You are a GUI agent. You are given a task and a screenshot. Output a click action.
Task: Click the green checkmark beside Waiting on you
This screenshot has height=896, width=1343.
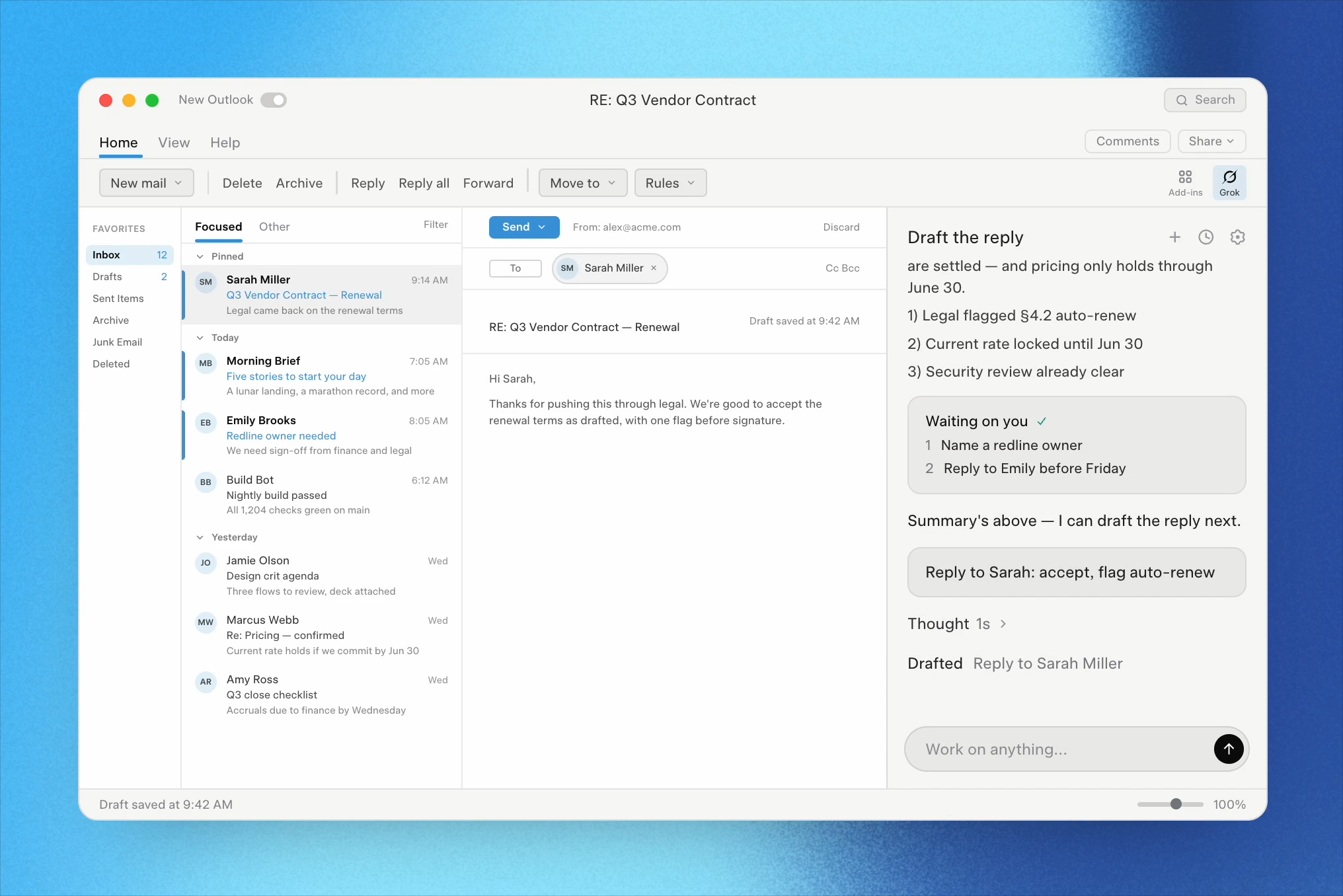coord(1042,422)
